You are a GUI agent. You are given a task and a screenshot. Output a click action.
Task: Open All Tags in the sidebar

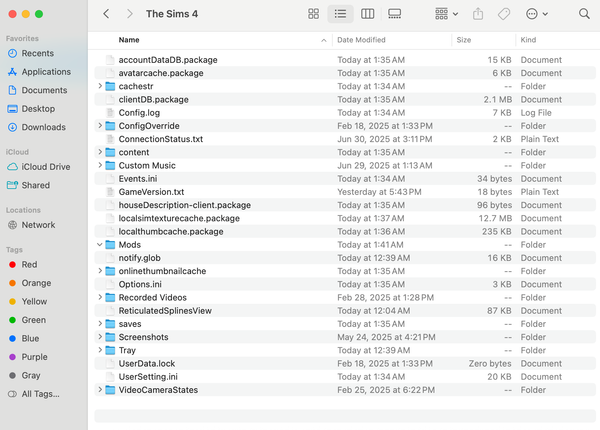[40, 394]
